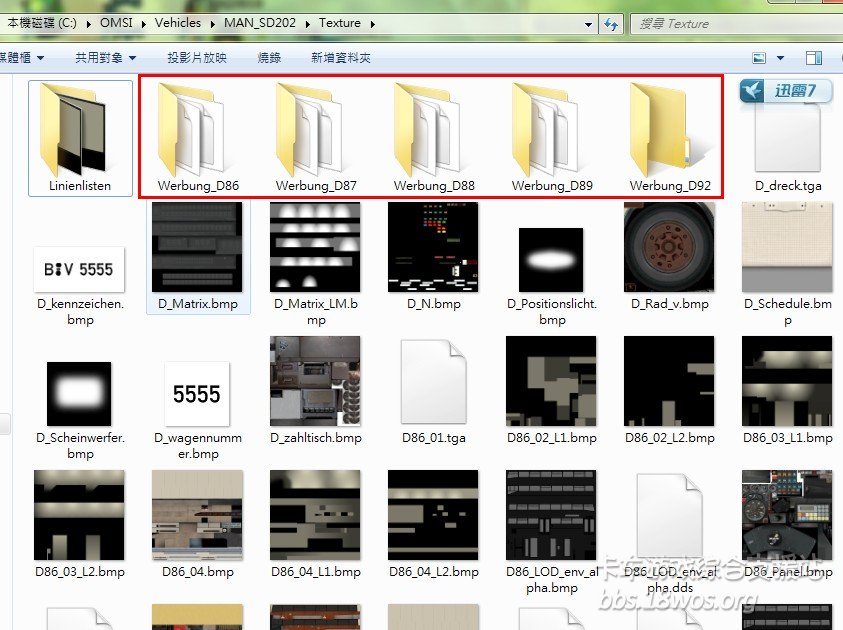Select the D_Rad_v.bmp wheel thumbnail

pyautogui.click(x=669, y=247)
